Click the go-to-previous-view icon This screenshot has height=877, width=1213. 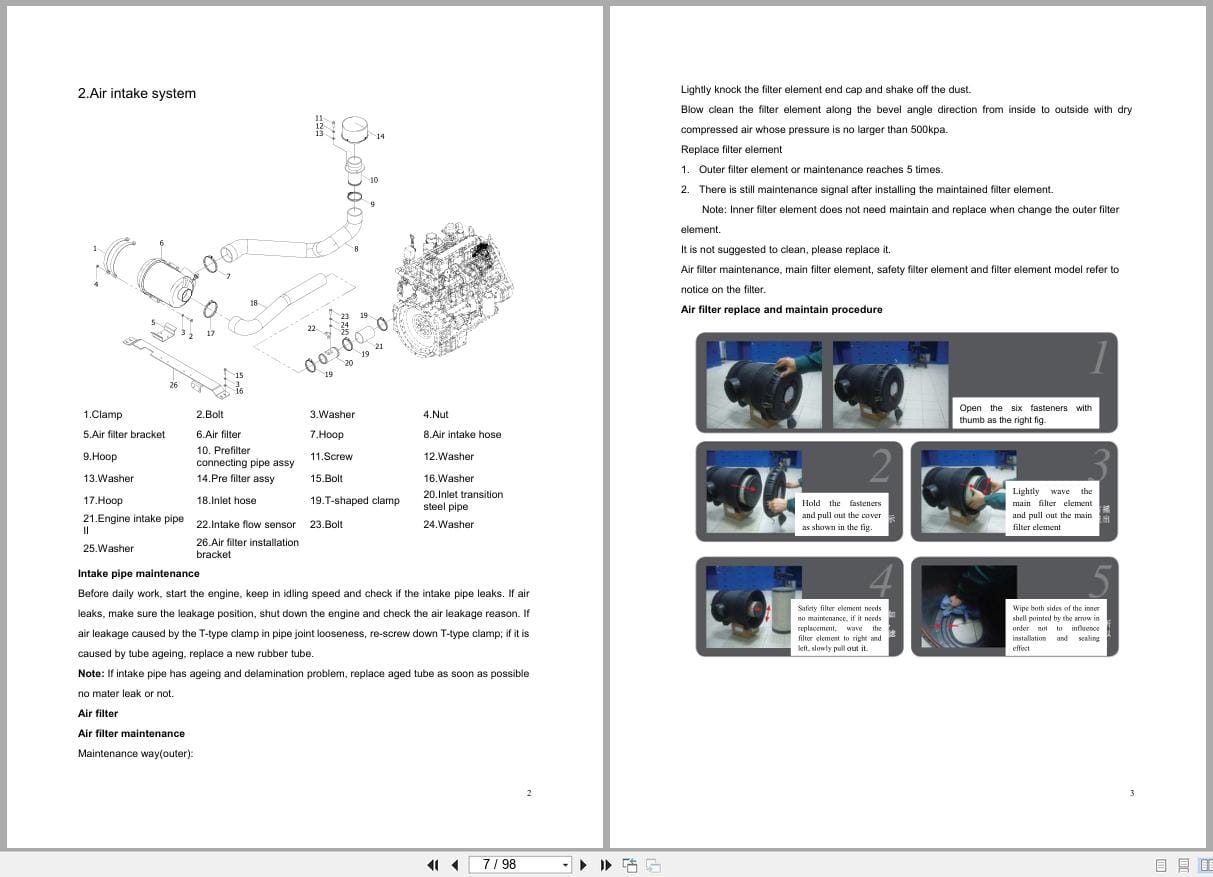click(630, 865)
